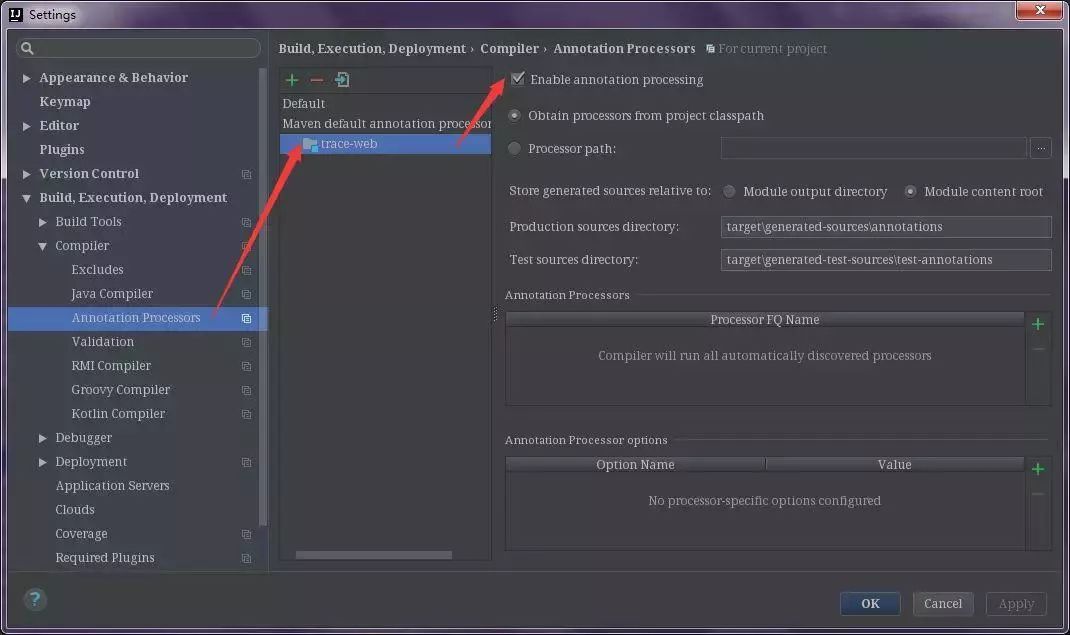Add an annotation processor option with plus
The width and height of the screenshot is (1070, 635).
click(1038, 469)
